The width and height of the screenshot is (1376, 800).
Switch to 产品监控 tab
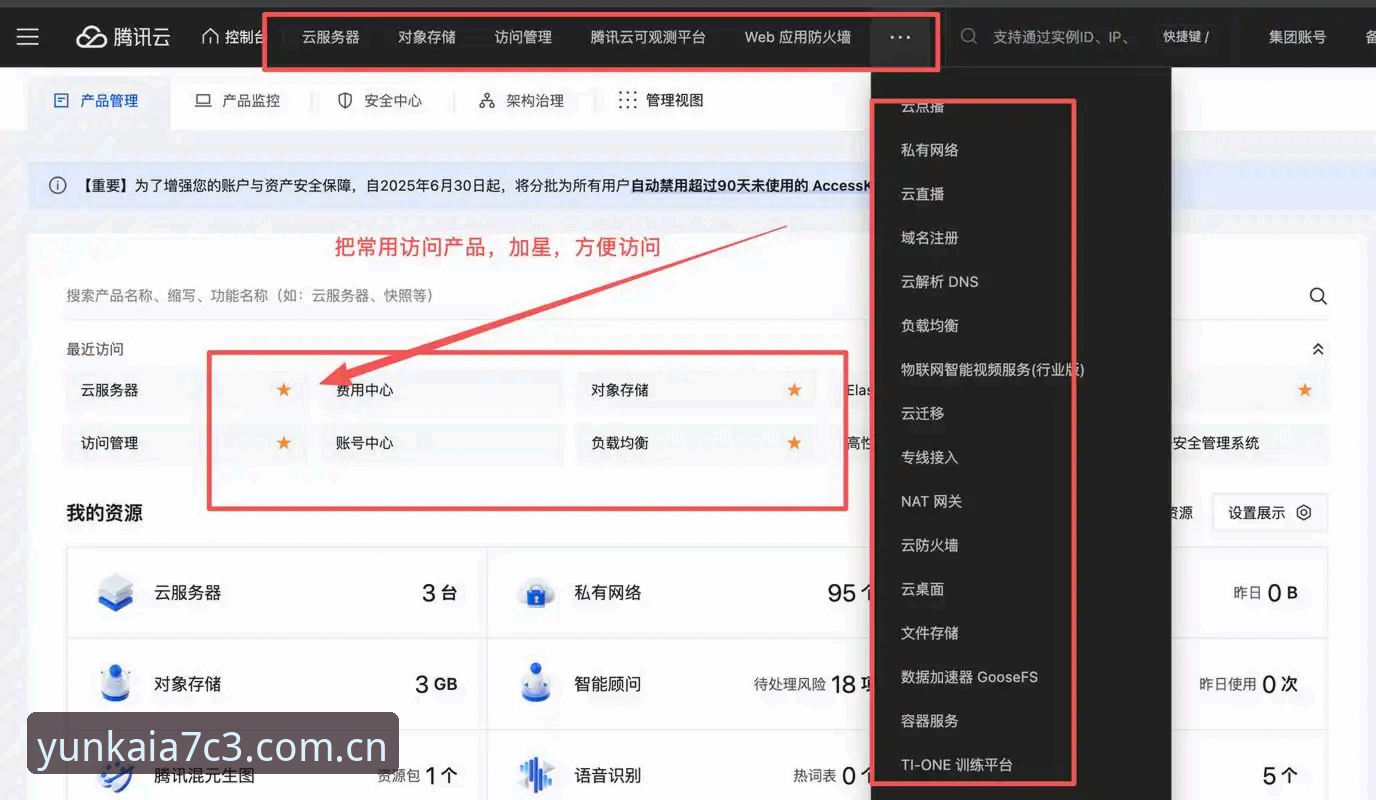(x=238, y=100)
